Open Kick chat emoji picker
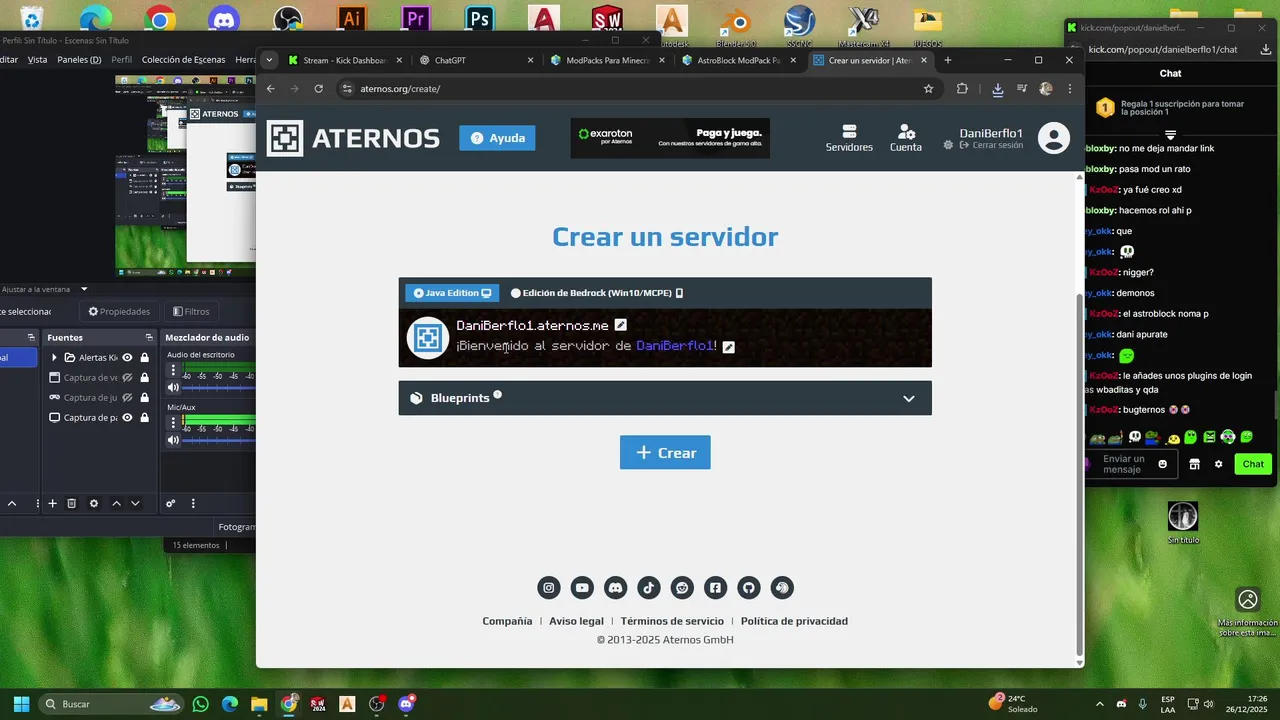The width and height of the screenshot is (1280, 720). [x=1162, y=464]
